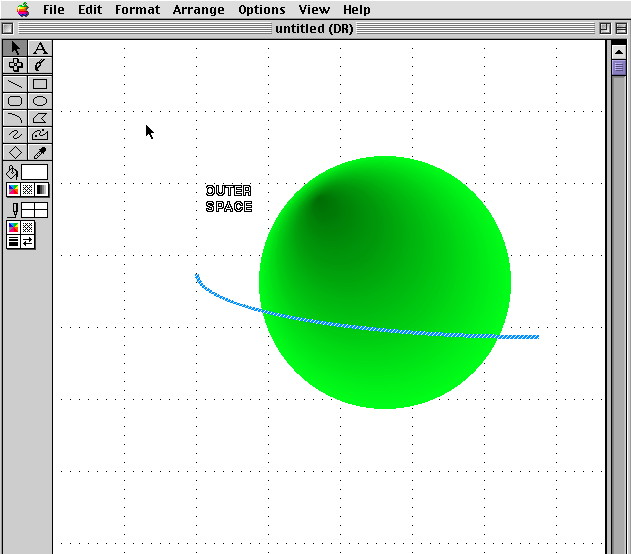Screen dimensions: 631x554
Task: Open the pen arrows palette
Action: point(27,241)
